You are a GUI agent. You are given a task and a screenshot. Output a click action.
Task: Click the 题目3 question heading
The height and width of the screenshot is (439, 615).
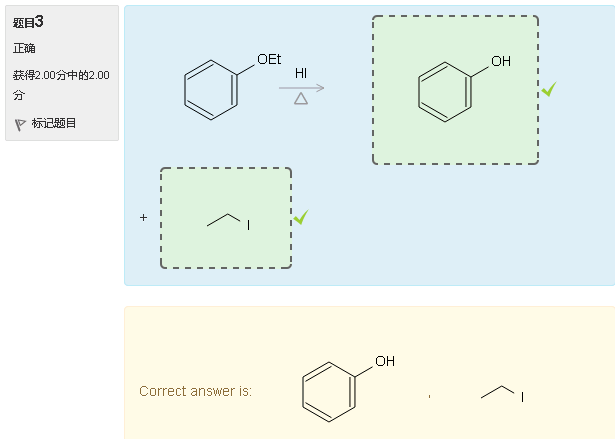(x=28, y=22)
